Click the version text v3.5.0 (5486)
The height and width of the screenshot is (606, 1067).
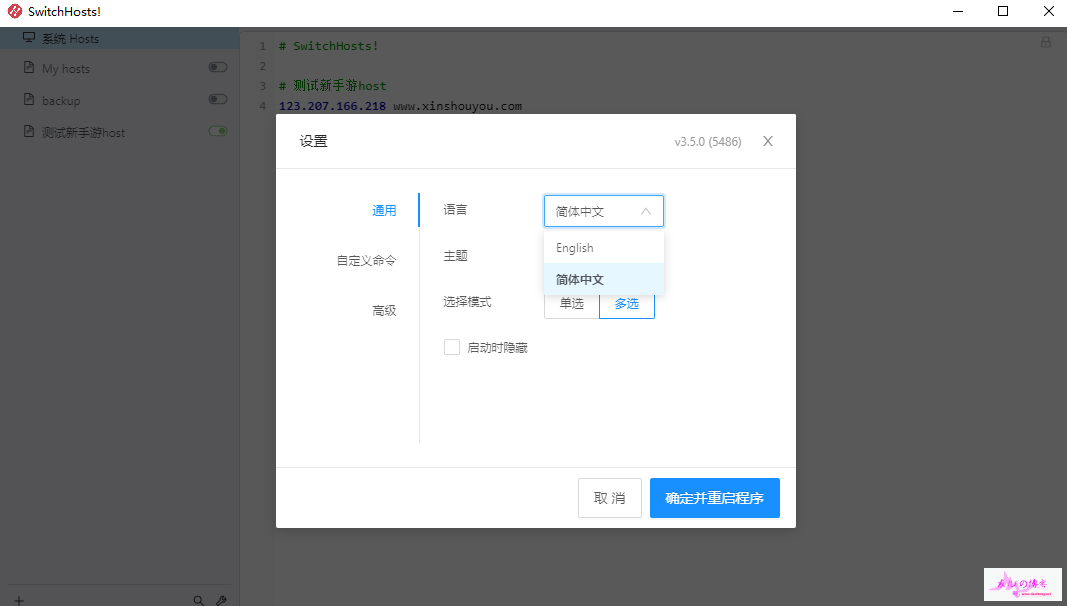coord(708,141)
